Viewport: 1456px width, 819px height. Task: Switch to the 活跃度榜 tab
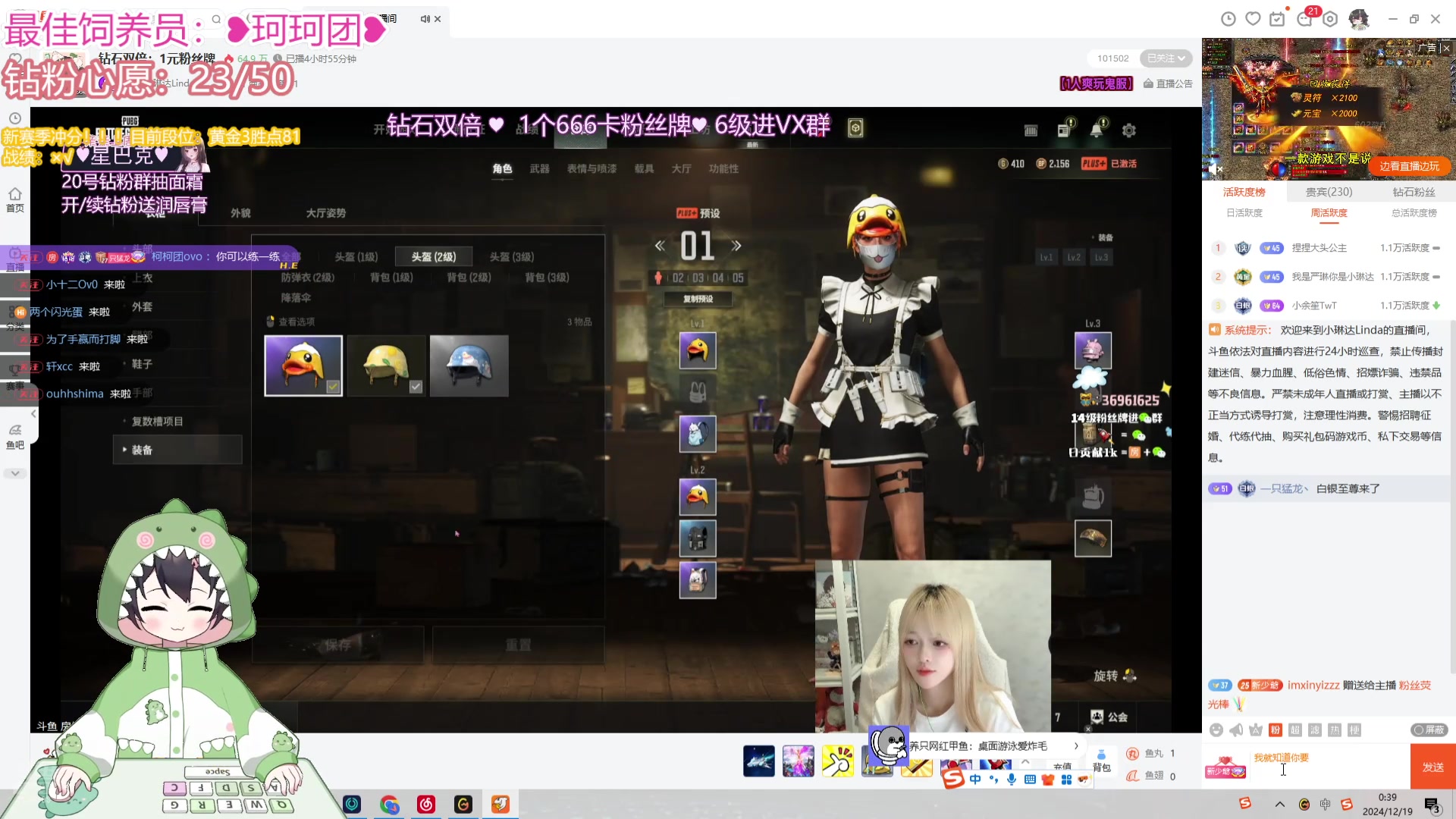click(x=1244, y=192)
